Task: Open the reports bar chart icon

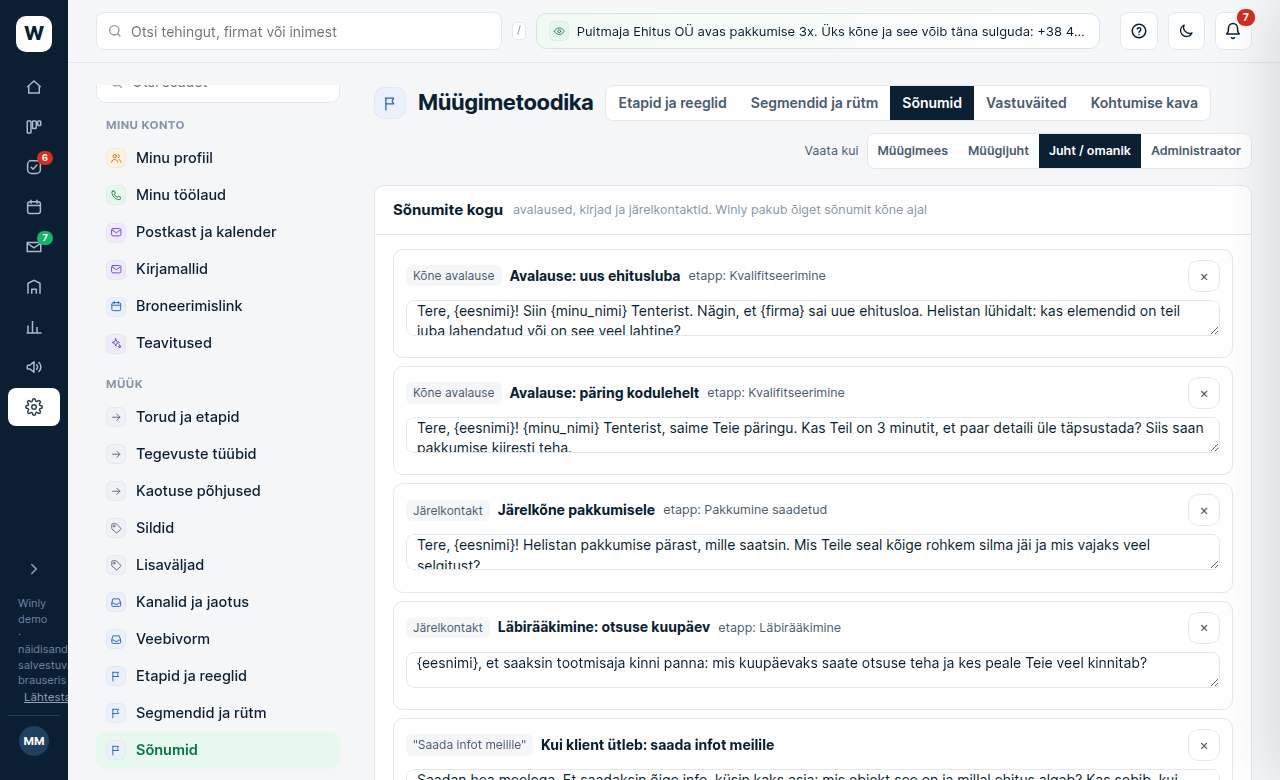Action: pos(34,327)
